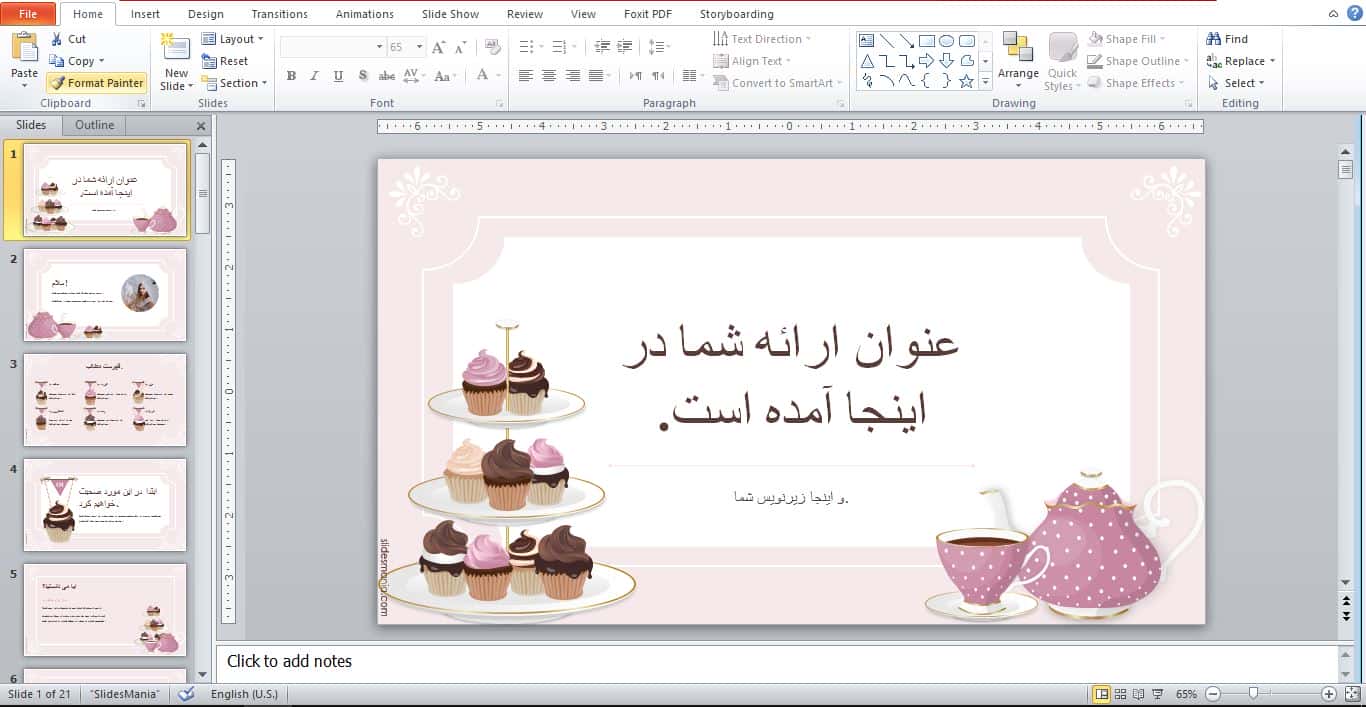Image resolution: width=1366 pixels, height=707 pixels.
Task: Open the Find dialog
Action: click(x=1228, y=39)
